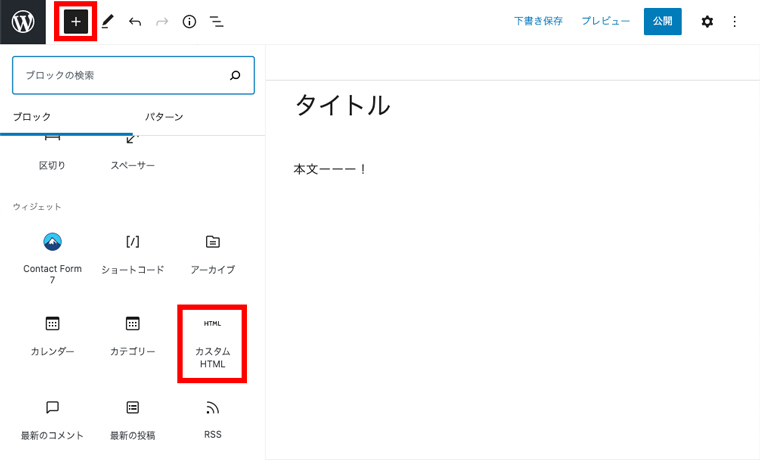Image resolution: width=760 pixels, height=460 pixels.
Task: Open the three-dot options menu
Action: pos(734,21)
